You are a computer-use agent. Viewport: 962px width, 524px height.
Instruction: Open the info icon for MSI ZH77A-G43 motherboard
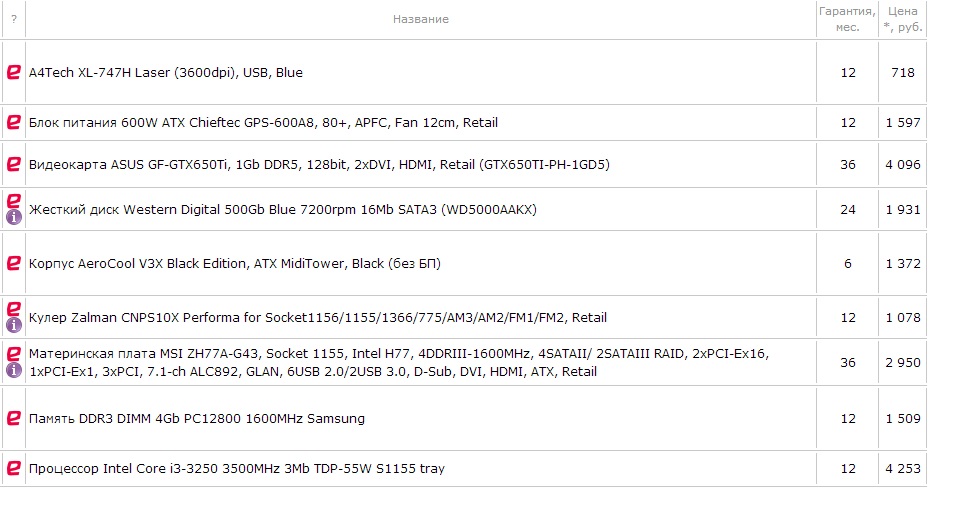pyautogui.click(x=13, y=370)
